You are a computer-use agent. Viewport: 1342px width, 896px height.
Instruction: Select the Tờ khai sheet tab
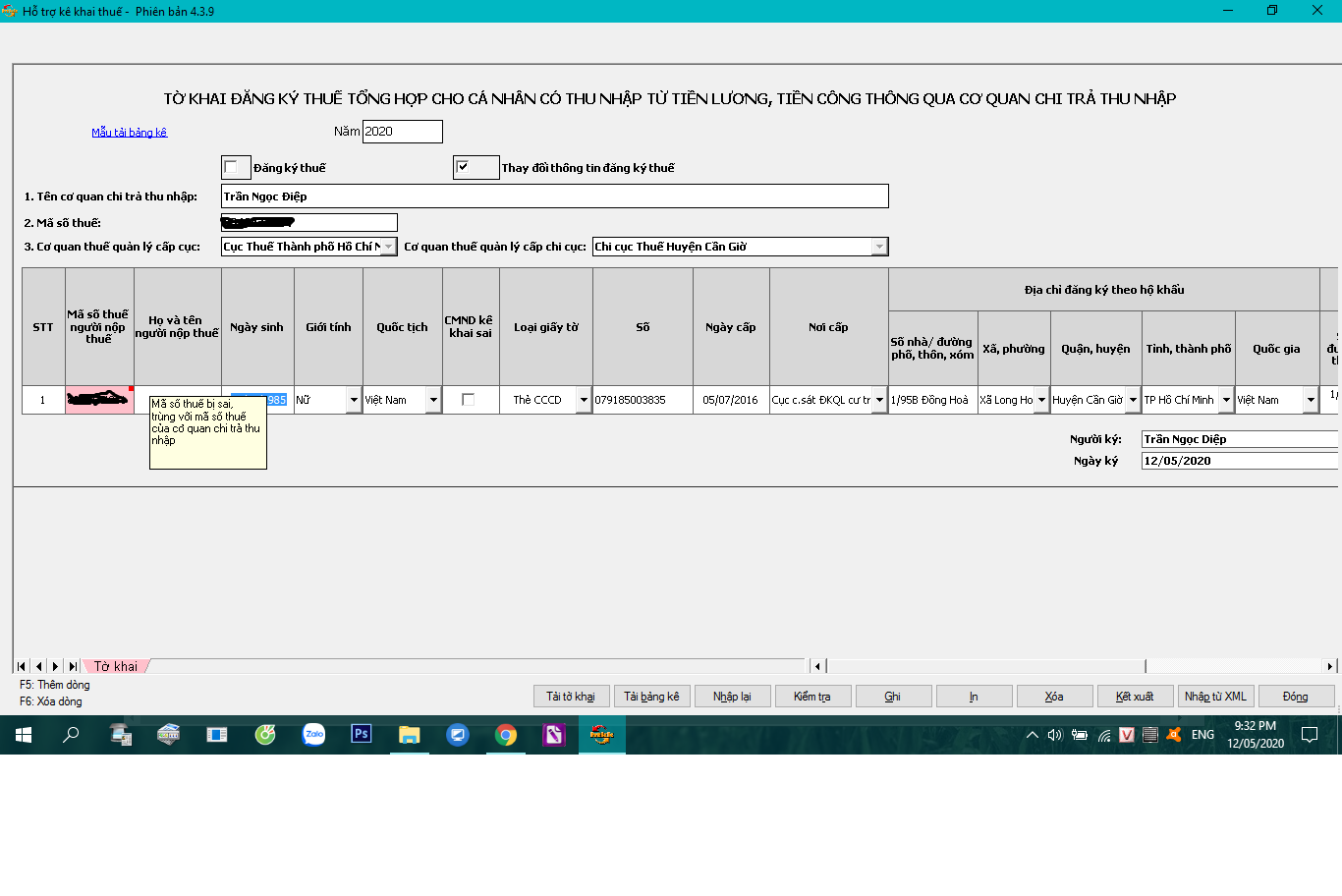116,666
